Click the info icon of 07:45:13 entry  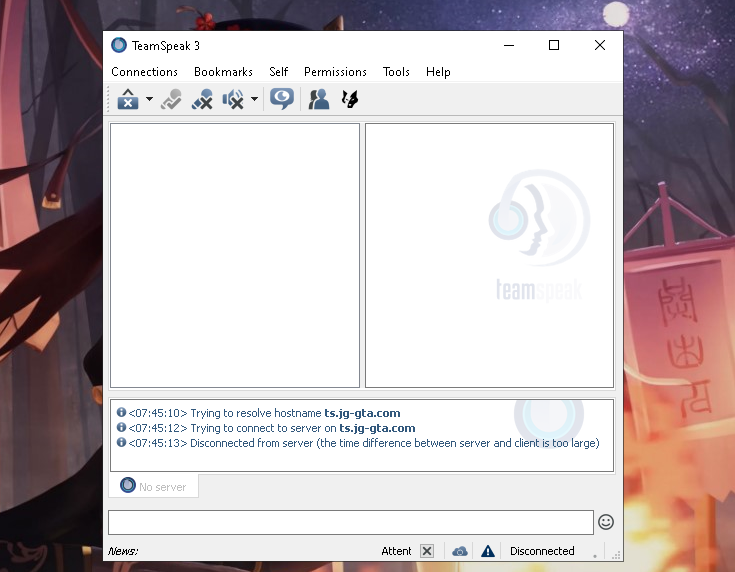[121, 442]
